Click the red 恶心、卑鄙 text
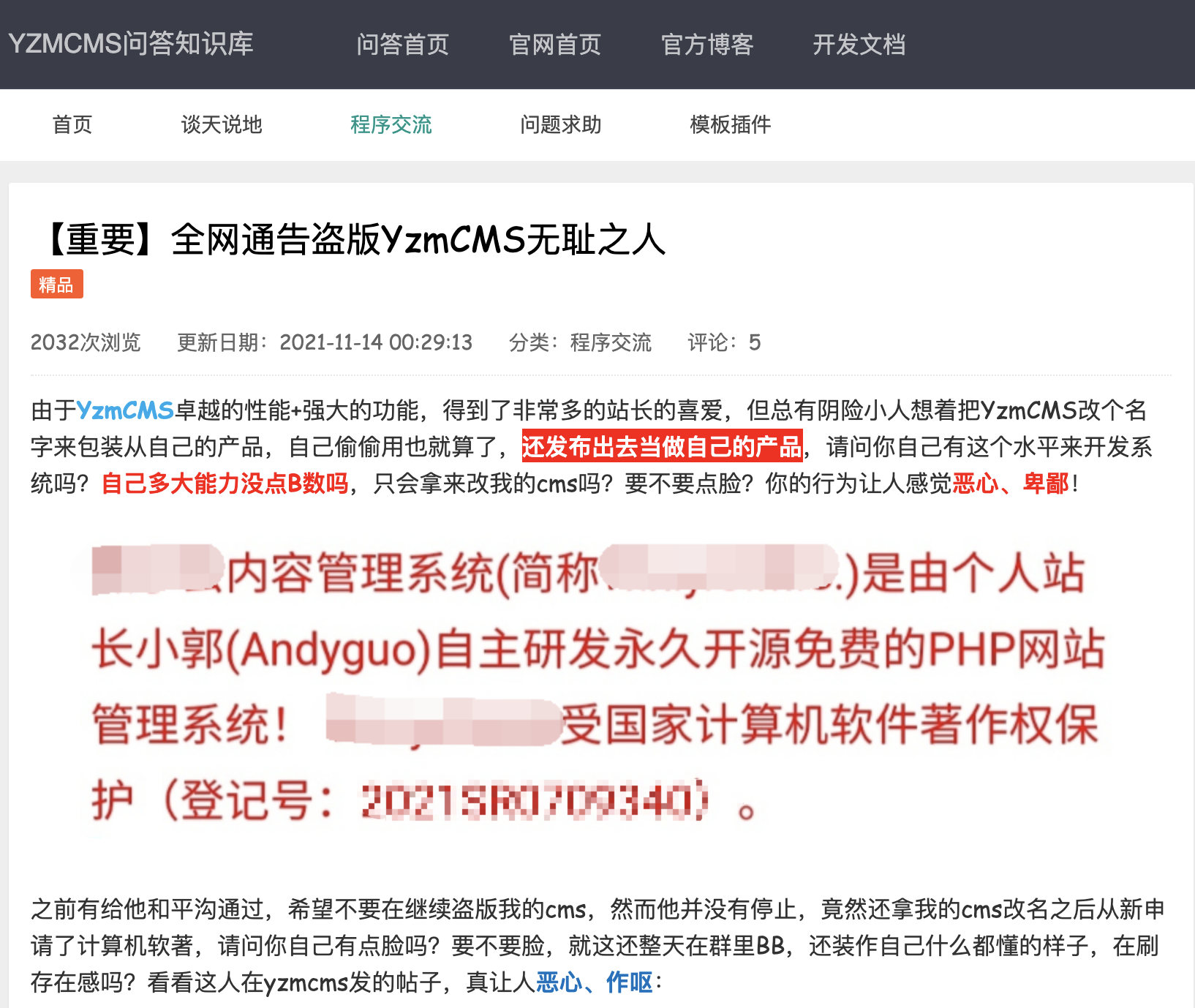Viewport: 1195px width, 1008px height. [1010, 483]
